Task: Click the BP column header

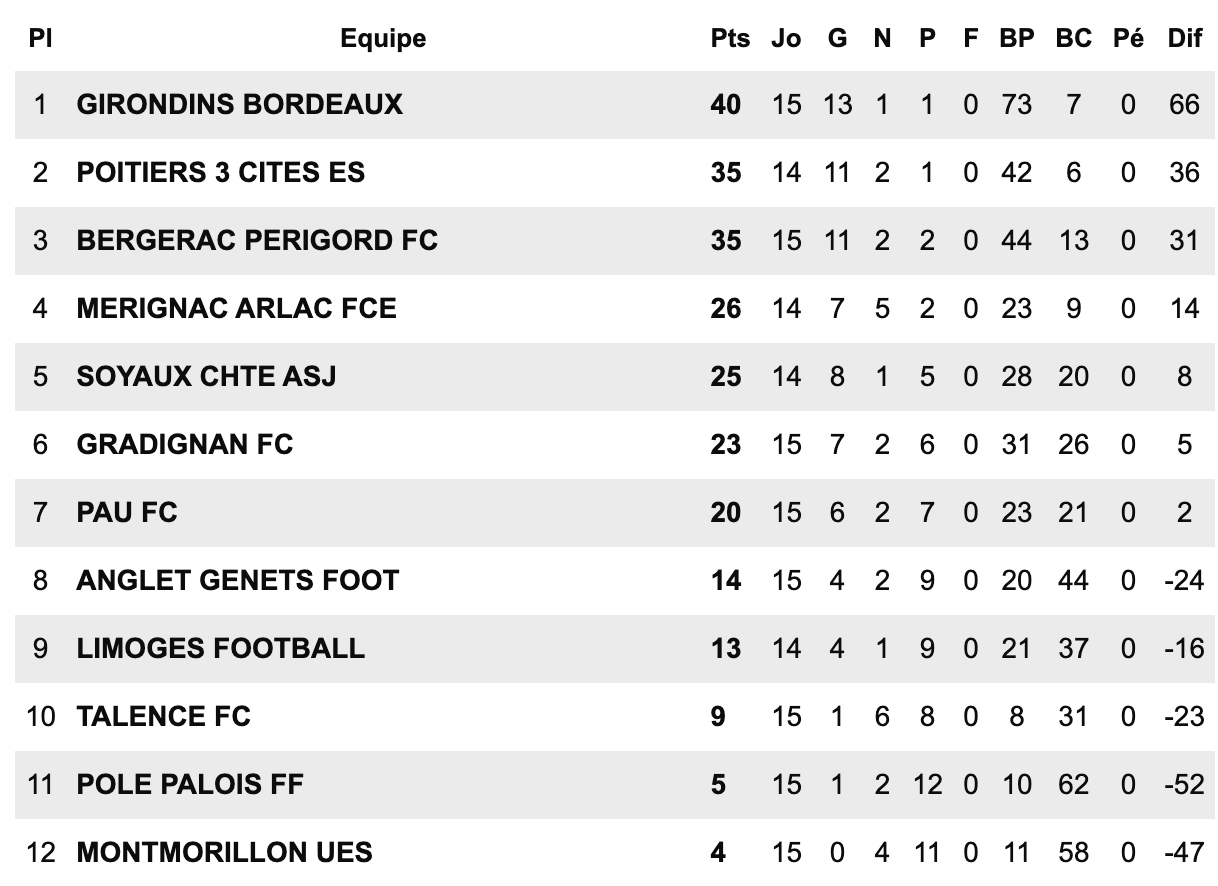Action: (x=1016, y=38)
